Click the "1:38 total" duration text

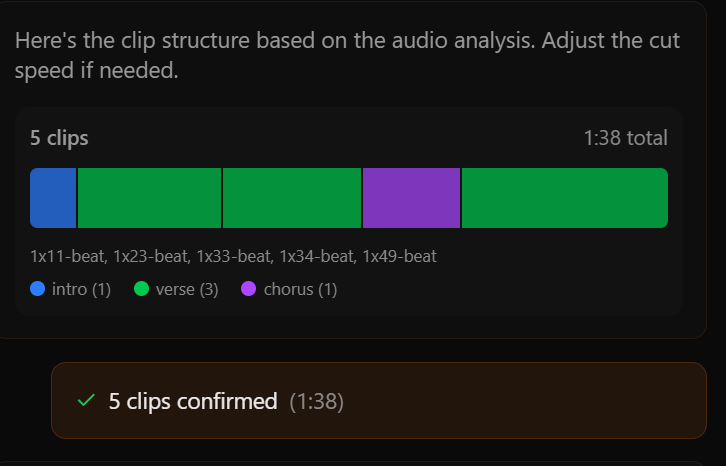[x=626, y=138]
